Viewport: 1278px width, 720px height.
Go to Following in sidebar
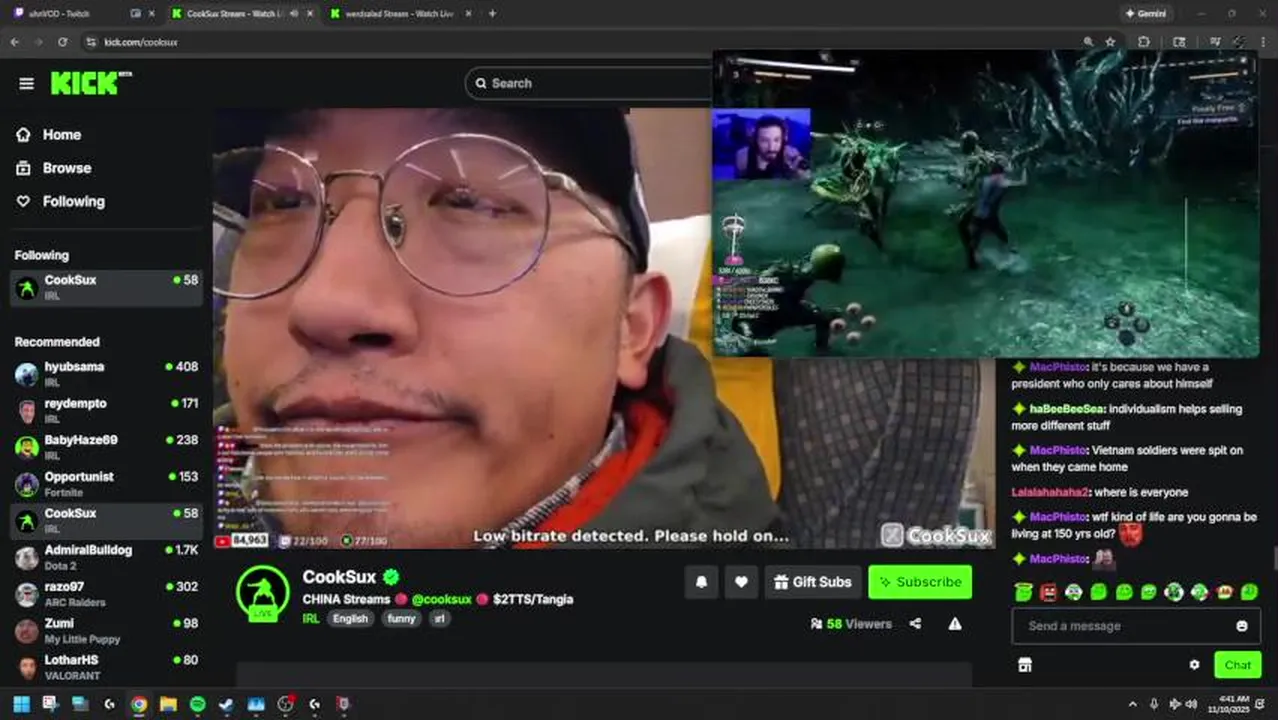click(73, 201)
